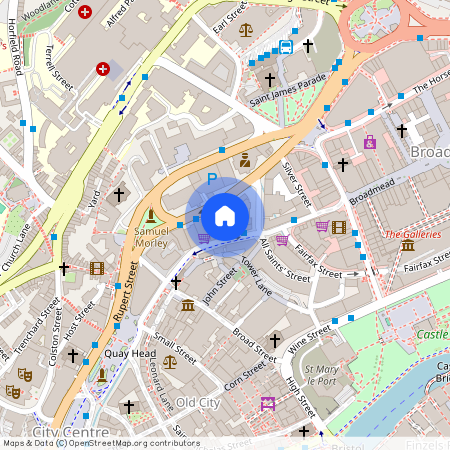This screenshot has height=450, width=450.
Task: Select the Broadmead street label
Action: click(x=372, y=191)
